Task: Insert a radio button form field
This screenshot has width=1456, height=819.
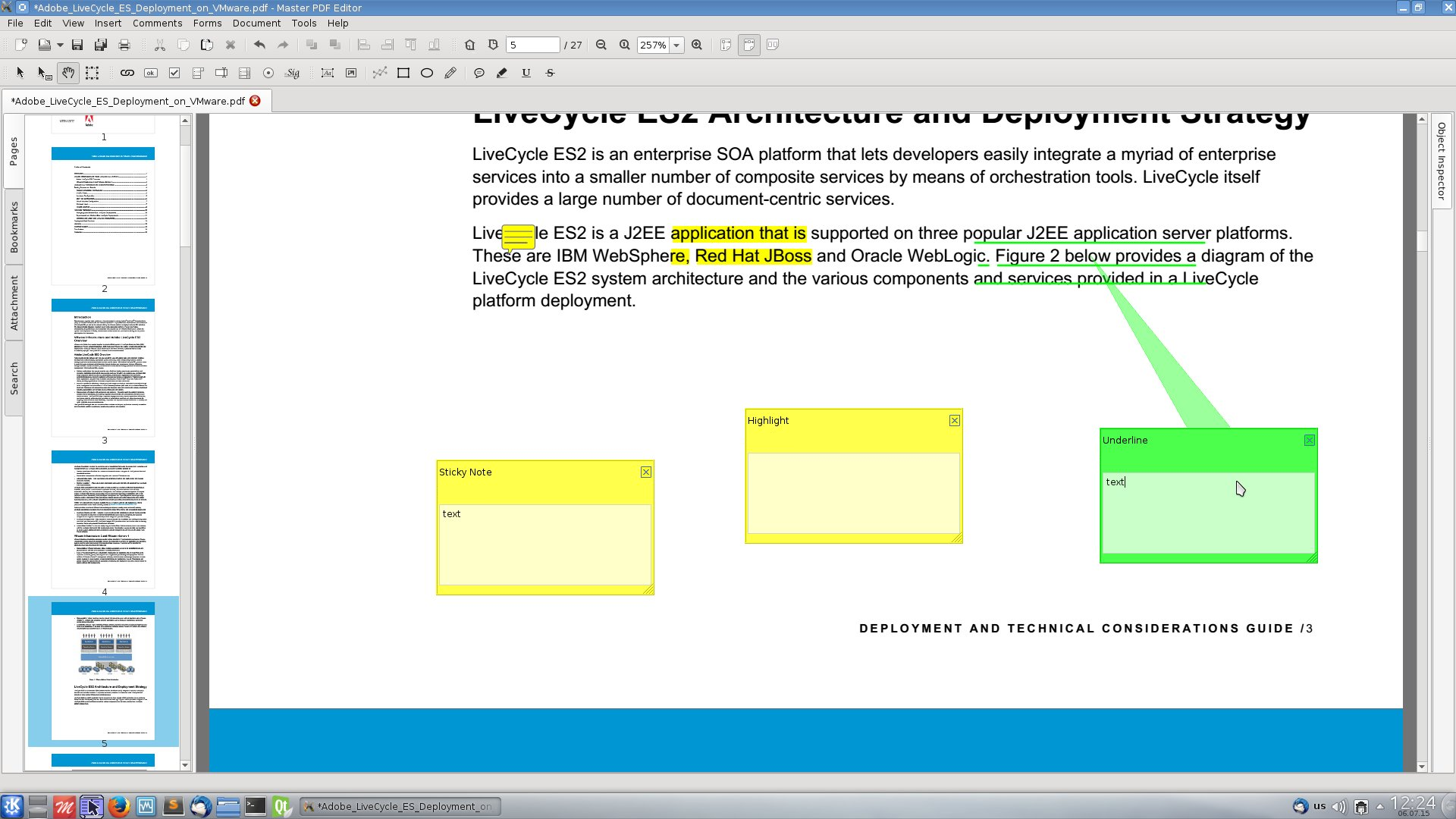Action: click(268, 73)
